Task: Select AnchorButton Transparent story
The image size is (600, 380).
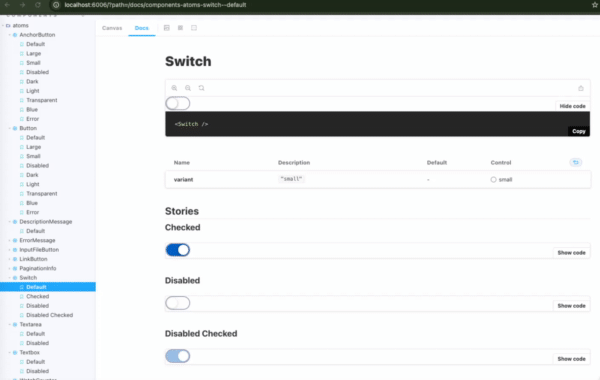Action: (42, 100)
